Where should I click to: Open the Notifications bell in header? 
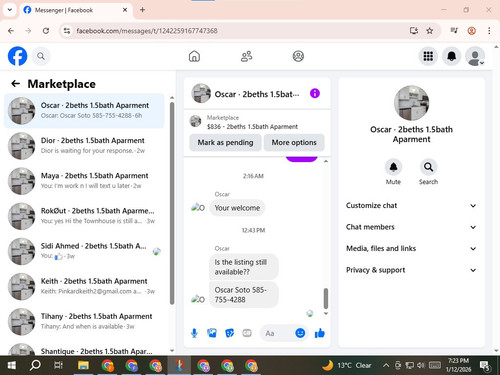(451, 56)
